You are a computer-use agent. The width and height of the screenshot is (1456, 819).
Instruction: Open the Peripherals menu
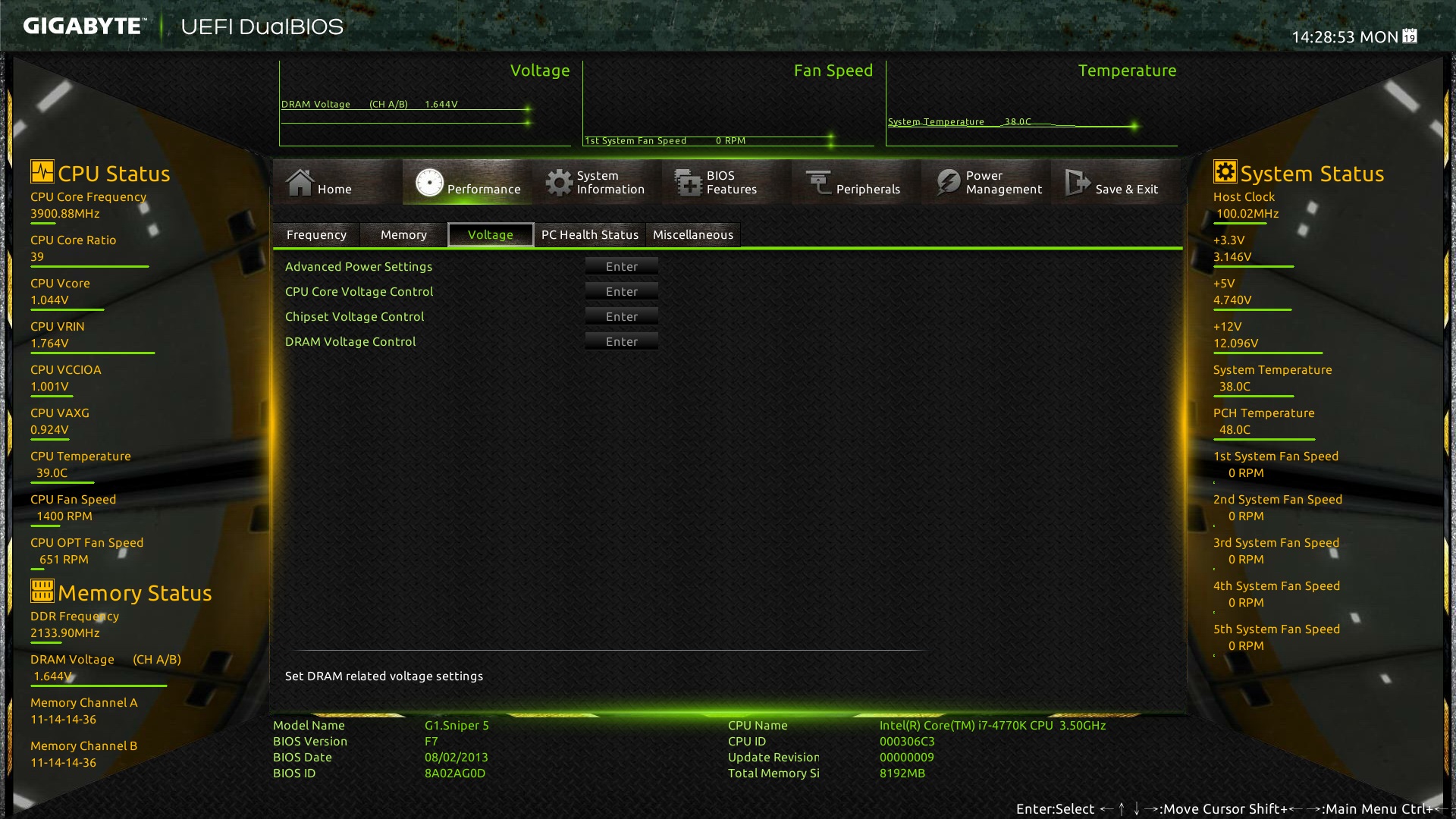click(856, 182)
